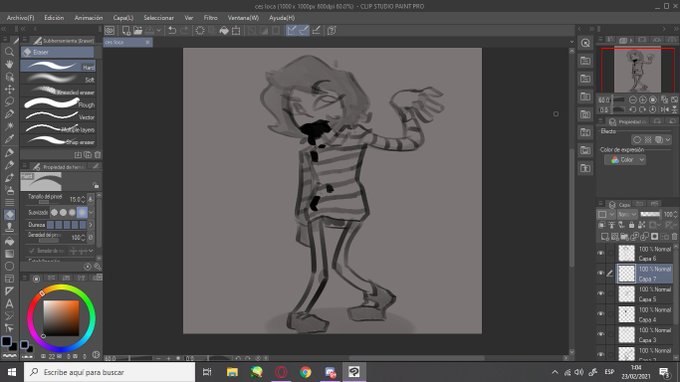The image size is (680, 382).
Task: Expand Borrador de vector options chevron
Action: 91,251
